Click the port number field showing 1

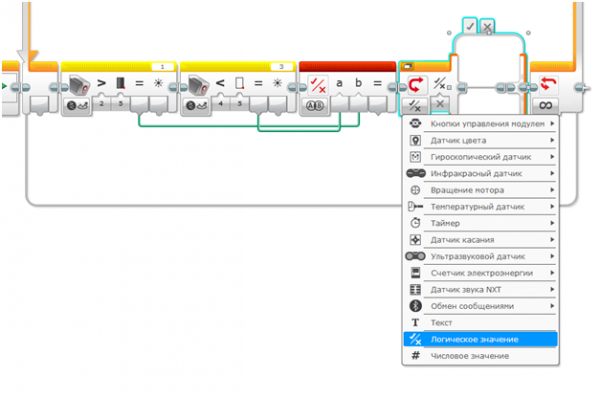(162, 67)
